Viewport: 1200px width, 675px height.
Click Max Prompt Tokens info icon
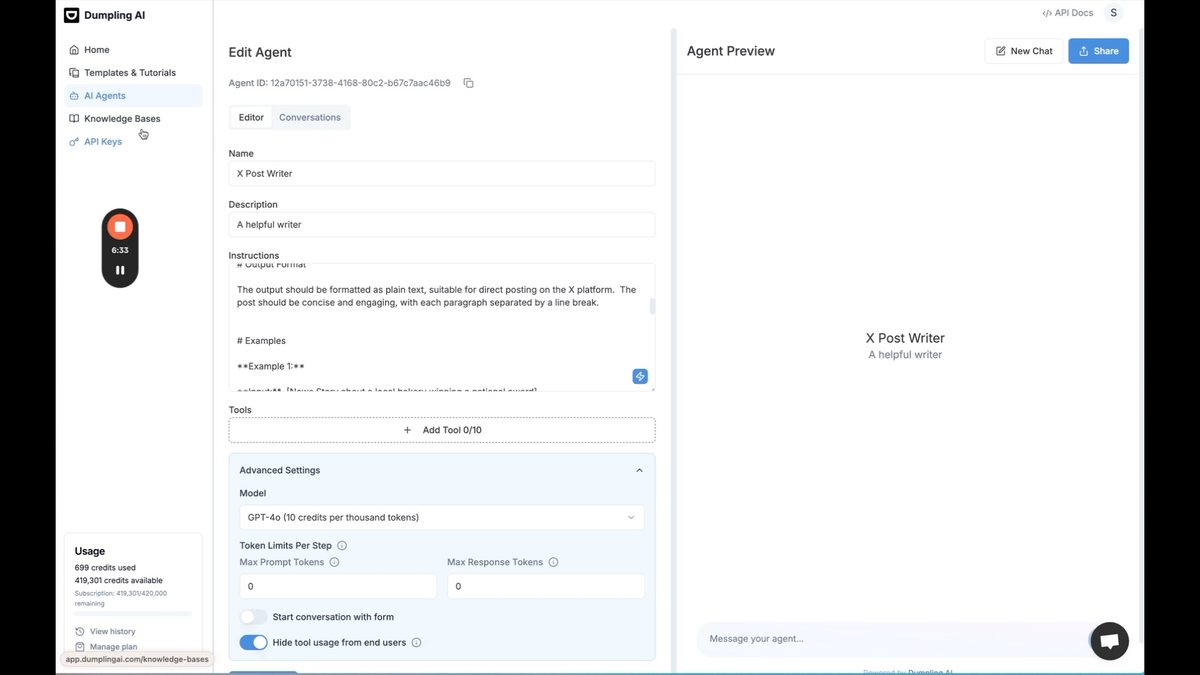coord(334,562)
